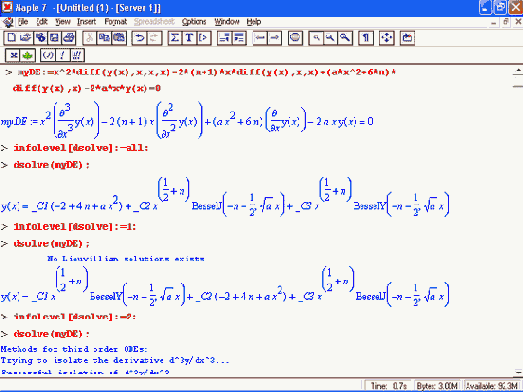
Task: Undo the last operation
Action: [x=139, y=38]
